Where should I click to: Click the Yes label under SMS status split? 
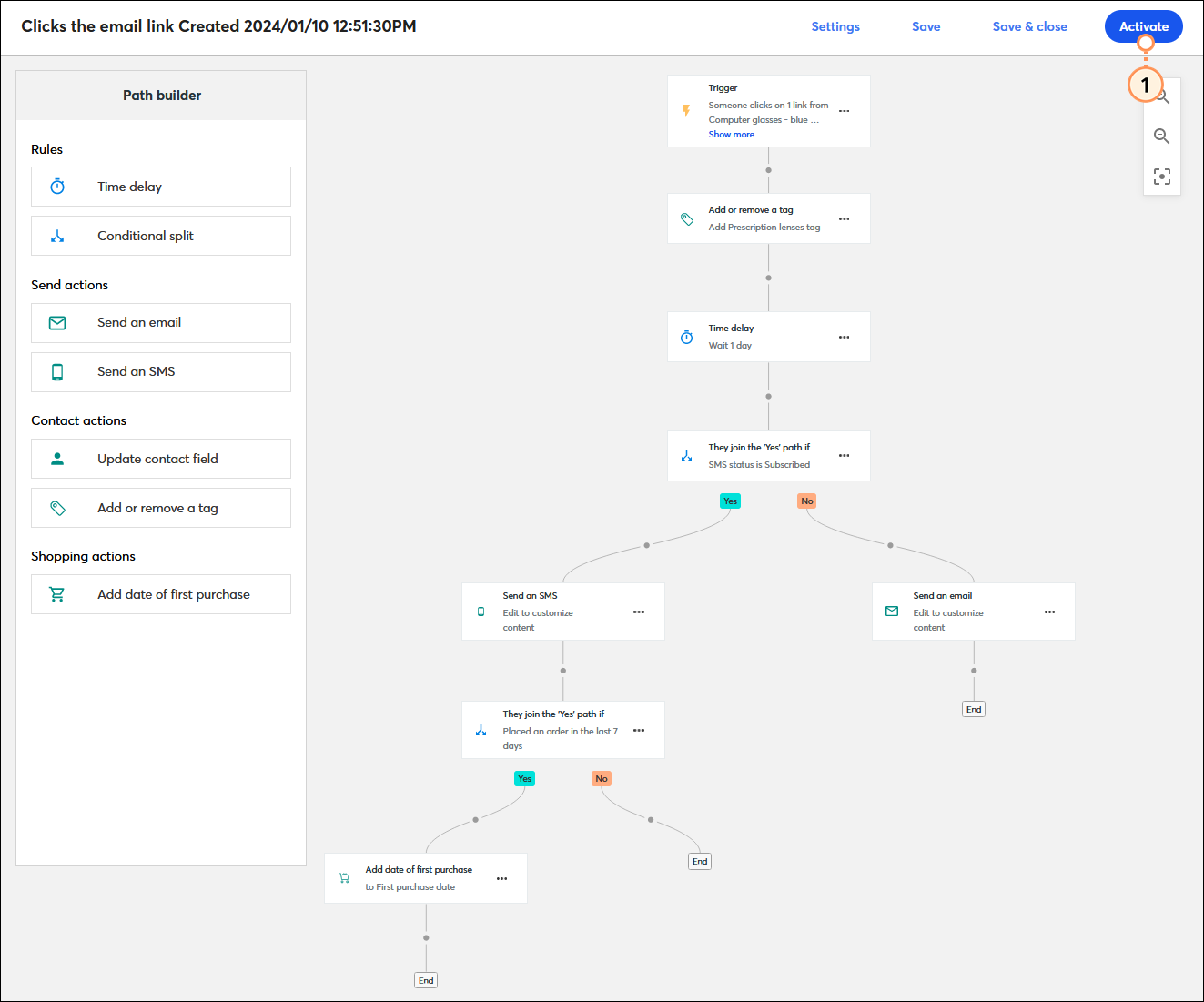[730, 501]
